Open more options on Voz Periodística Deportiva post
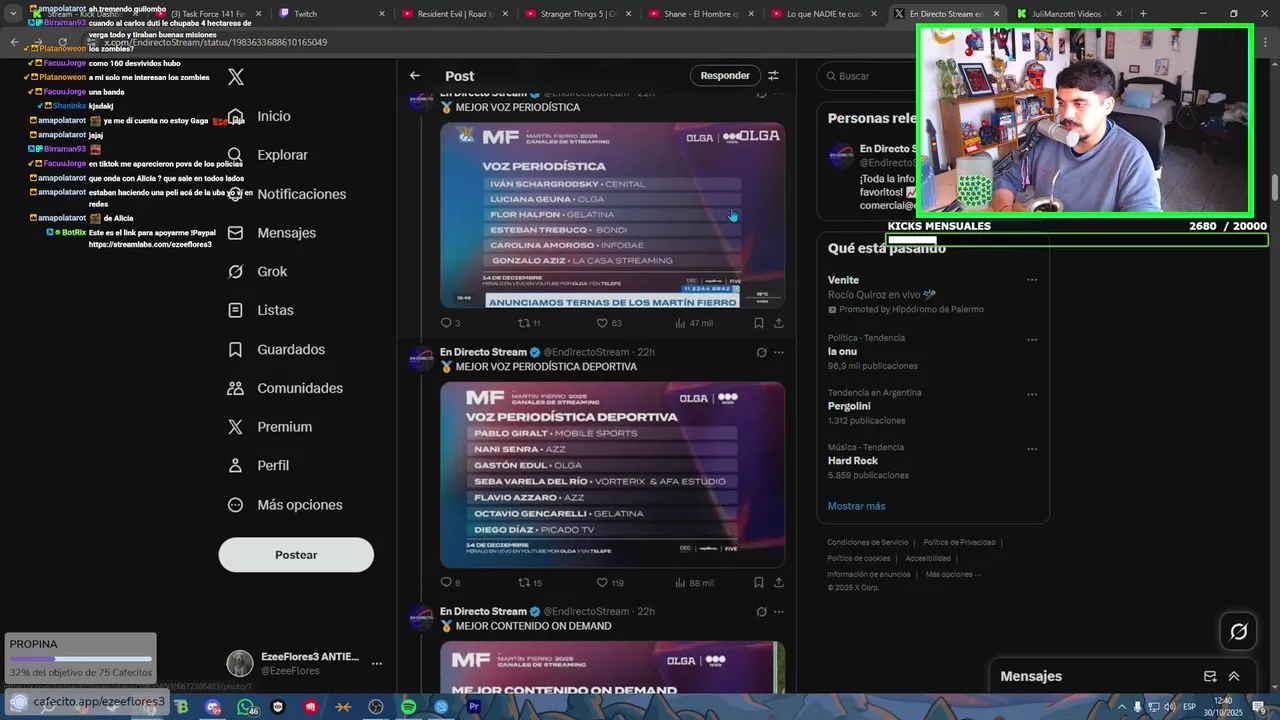 [x=779, y=352]
